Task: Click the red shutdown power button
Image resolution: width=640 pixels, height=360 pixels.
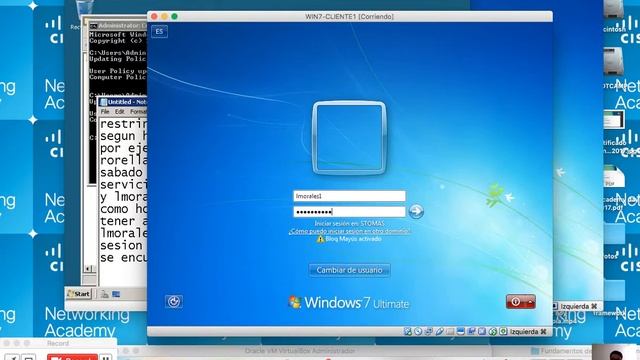Action: coord(516,302)
